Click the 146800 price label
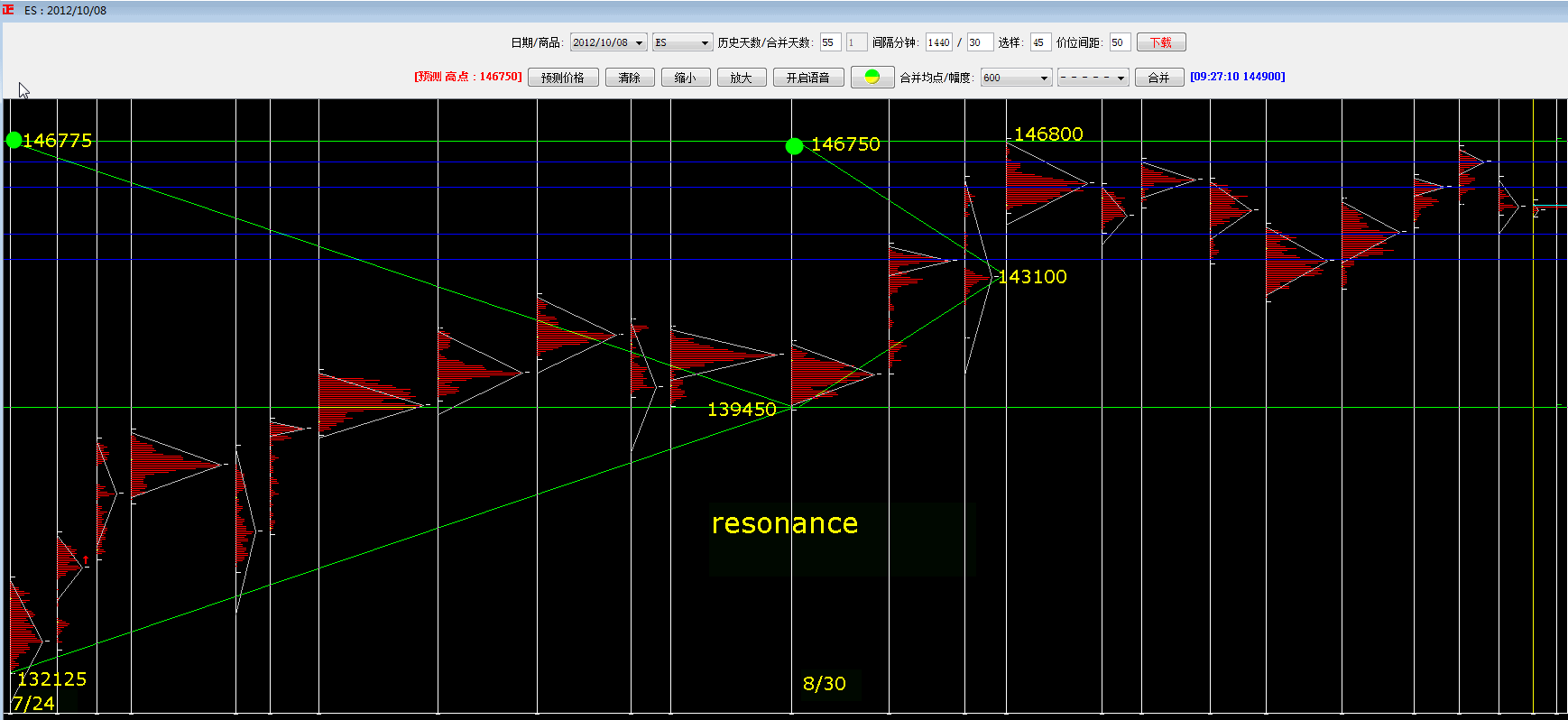The image size is (1568, 720). tap(1048, 134)
